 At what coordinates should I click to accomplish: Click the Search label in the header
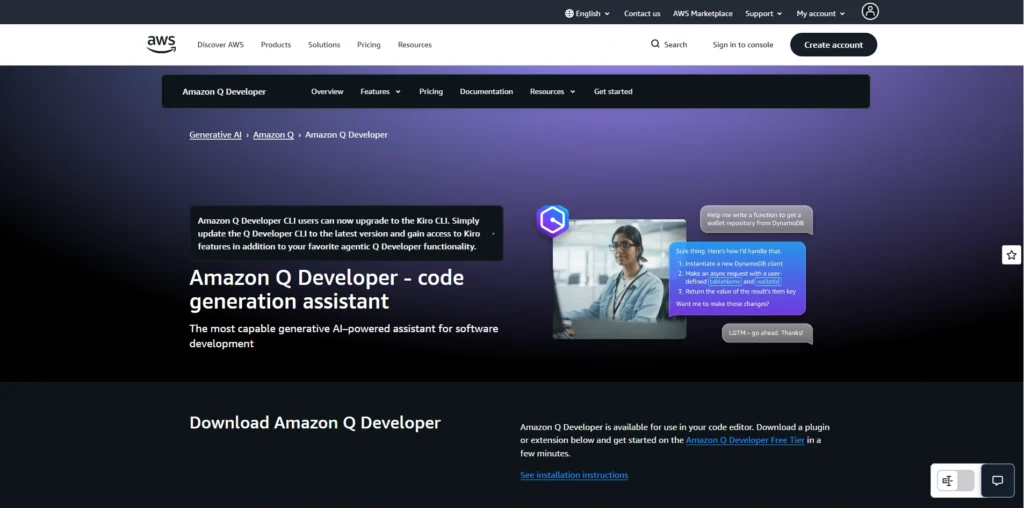pyautogui.click(x=675, y=44)
